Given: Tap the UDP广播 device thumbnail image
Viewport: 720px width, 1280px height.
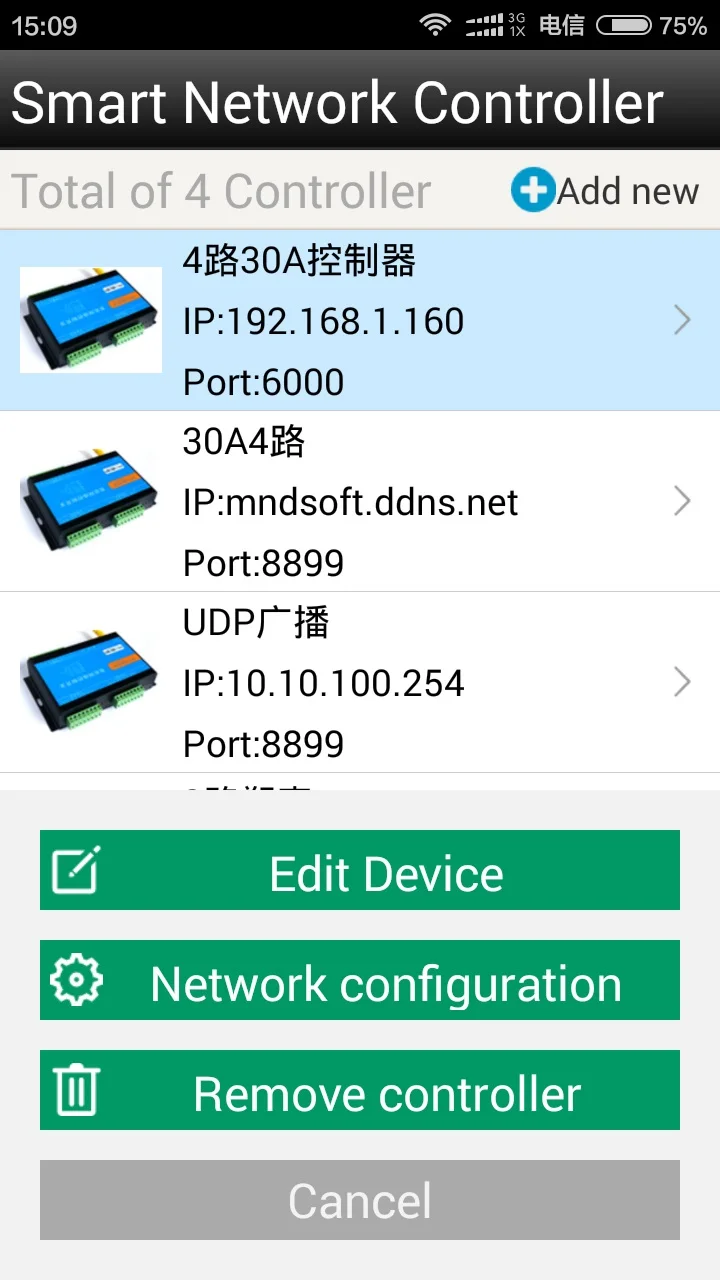Looking at the screenshot, I should coord(91,682).
